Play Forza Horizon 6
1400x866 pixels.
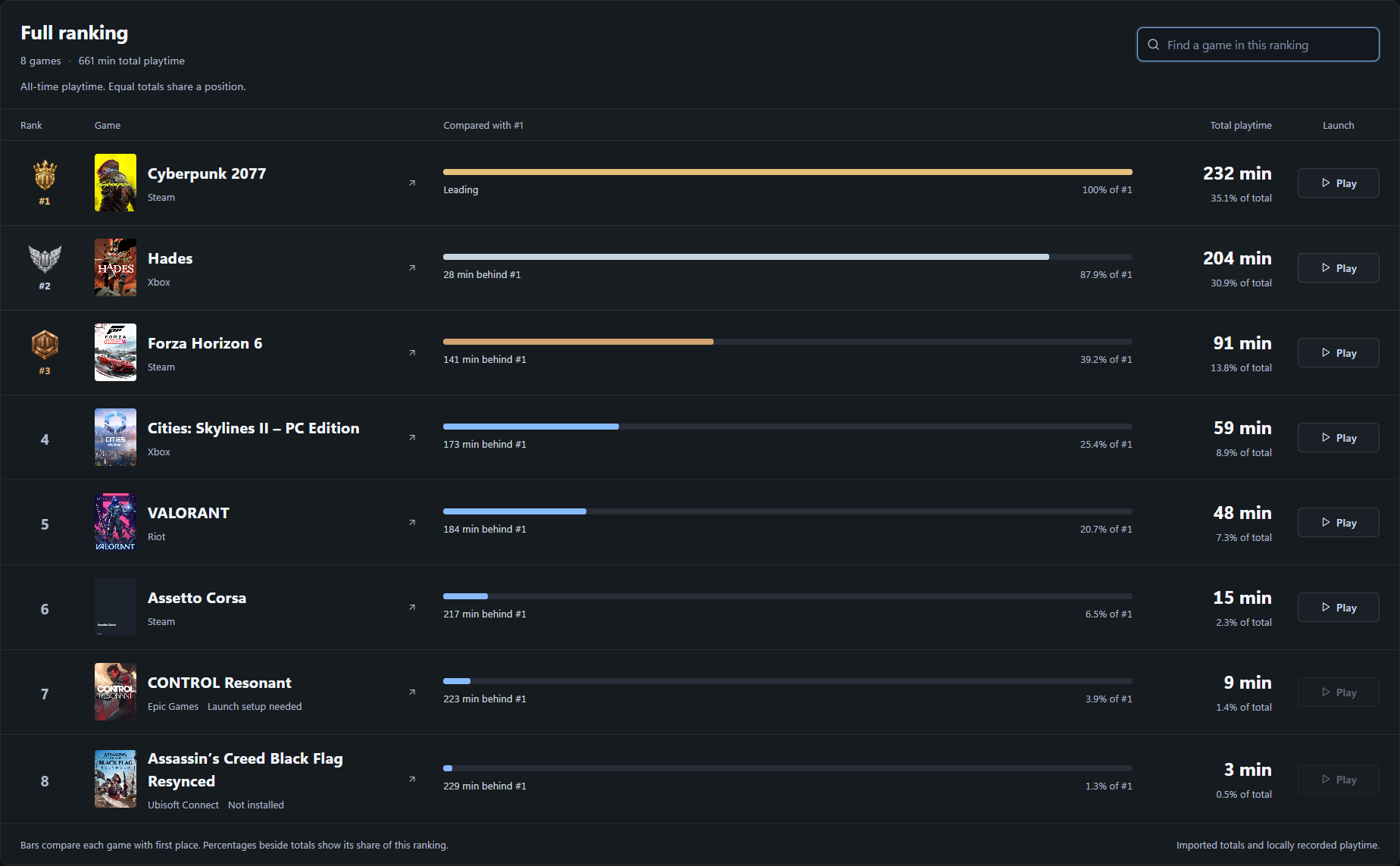(x=1338, y=353)
